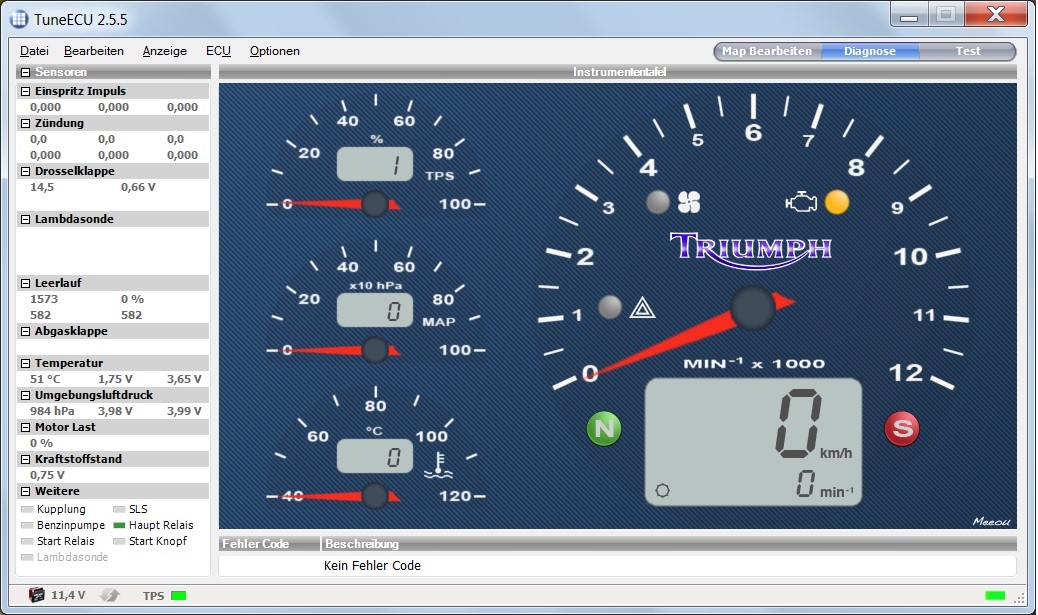Open the Bearbeiten menu
The width and height of the screenshot is (1038, 615).
click(94, 51)
